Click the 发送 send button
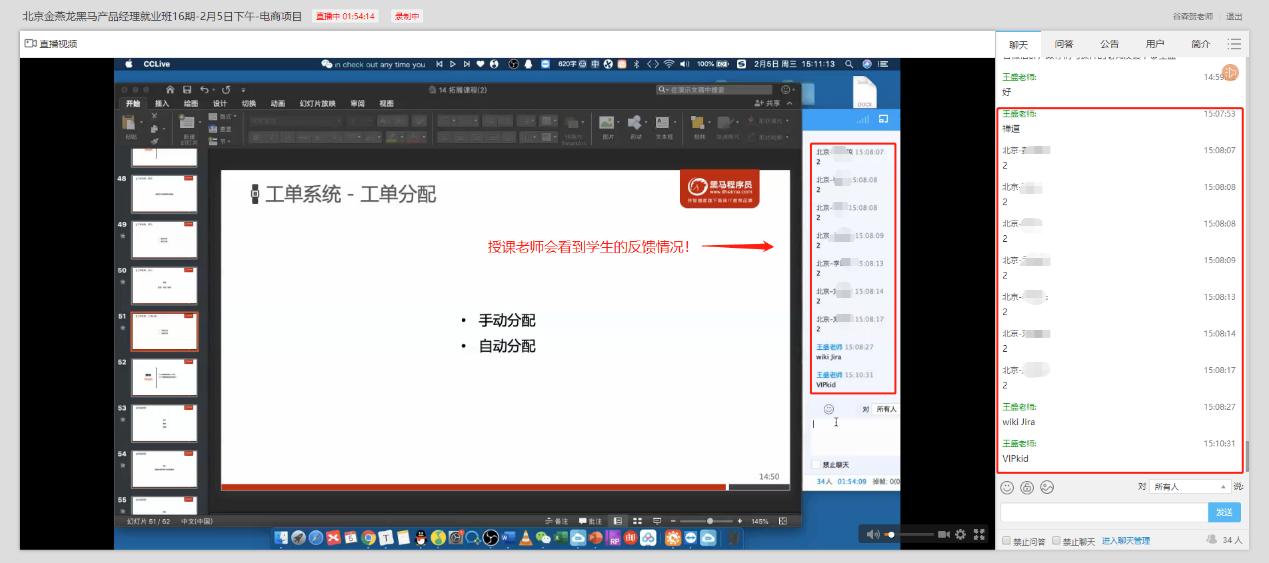The height and width of the screenshot is (563, 1269). click(x=1224, y=512)
